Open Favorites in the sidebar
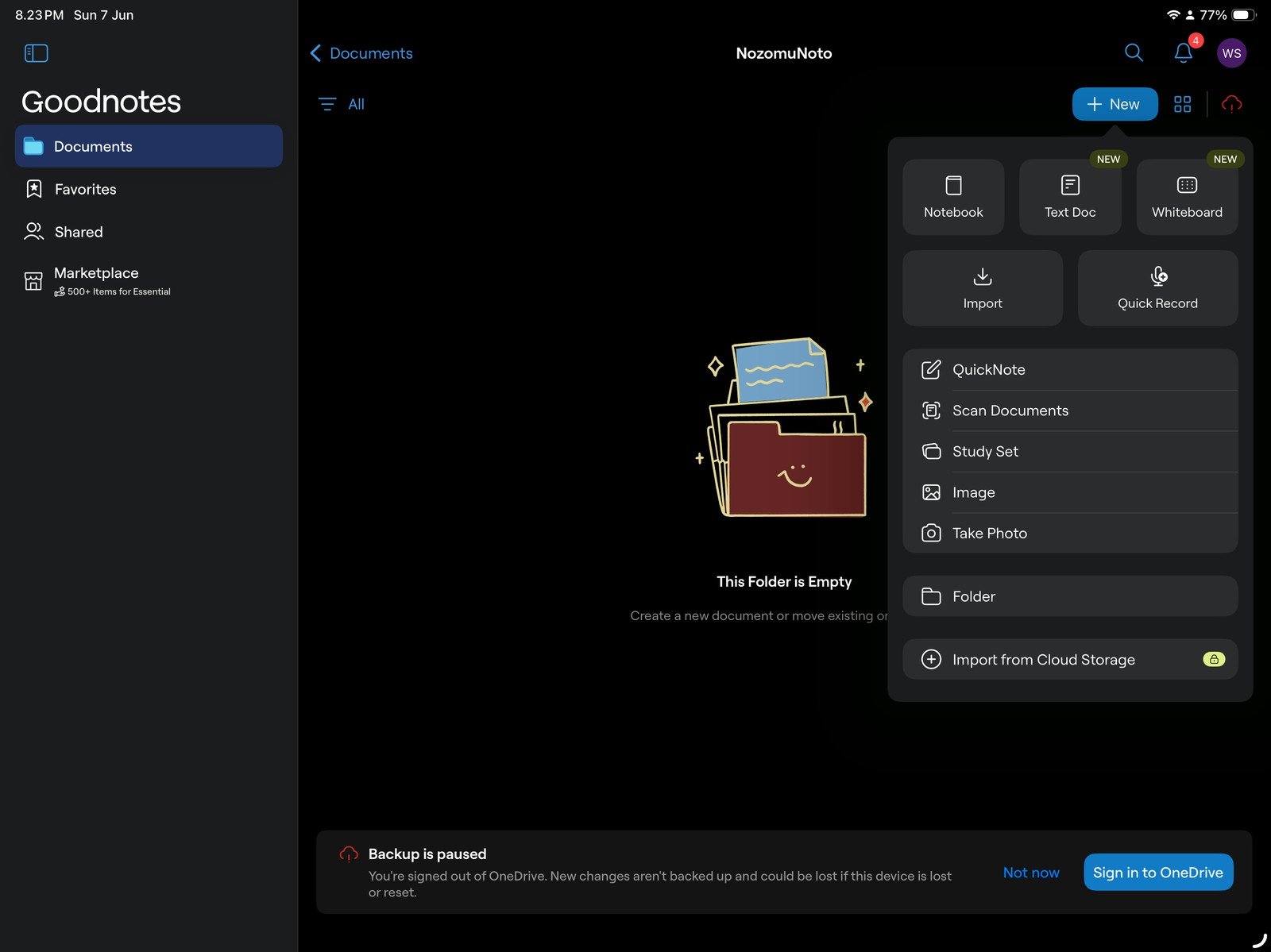The height and width of the screenshot is (952, 1271). (149, 189)
